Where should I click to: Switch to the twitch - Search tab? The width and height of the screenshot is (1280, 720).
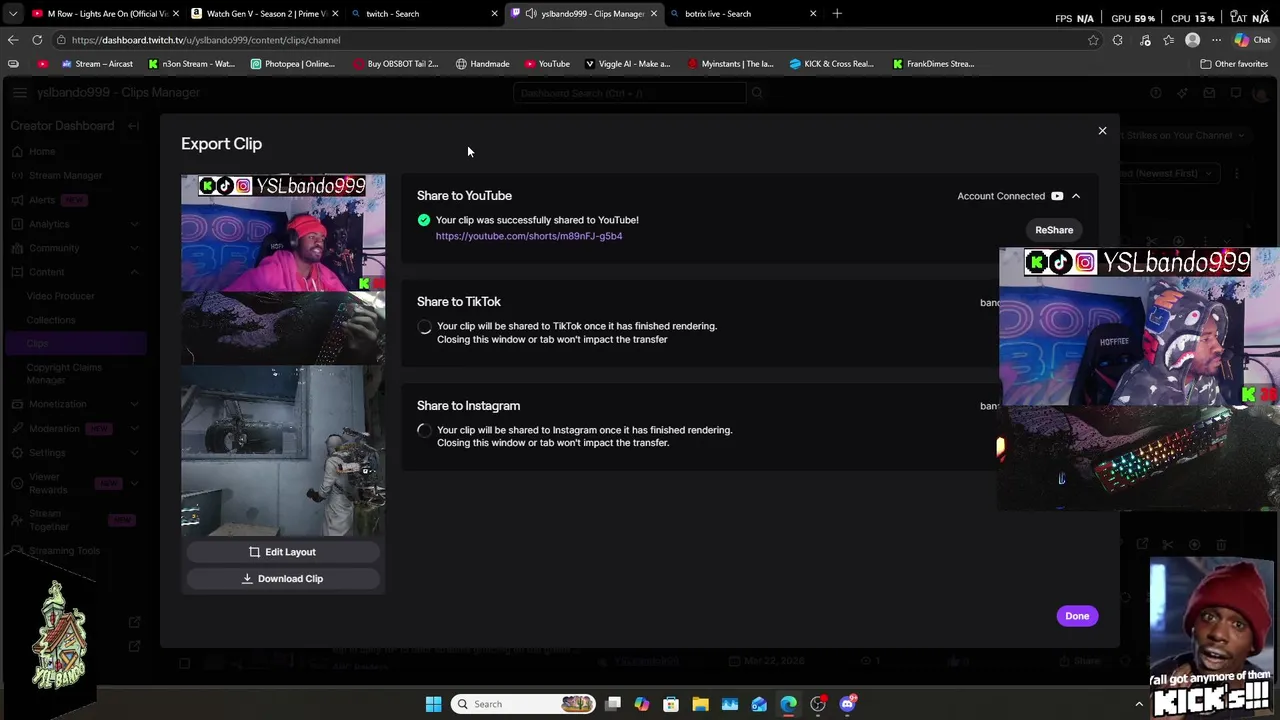click(422, 14)
